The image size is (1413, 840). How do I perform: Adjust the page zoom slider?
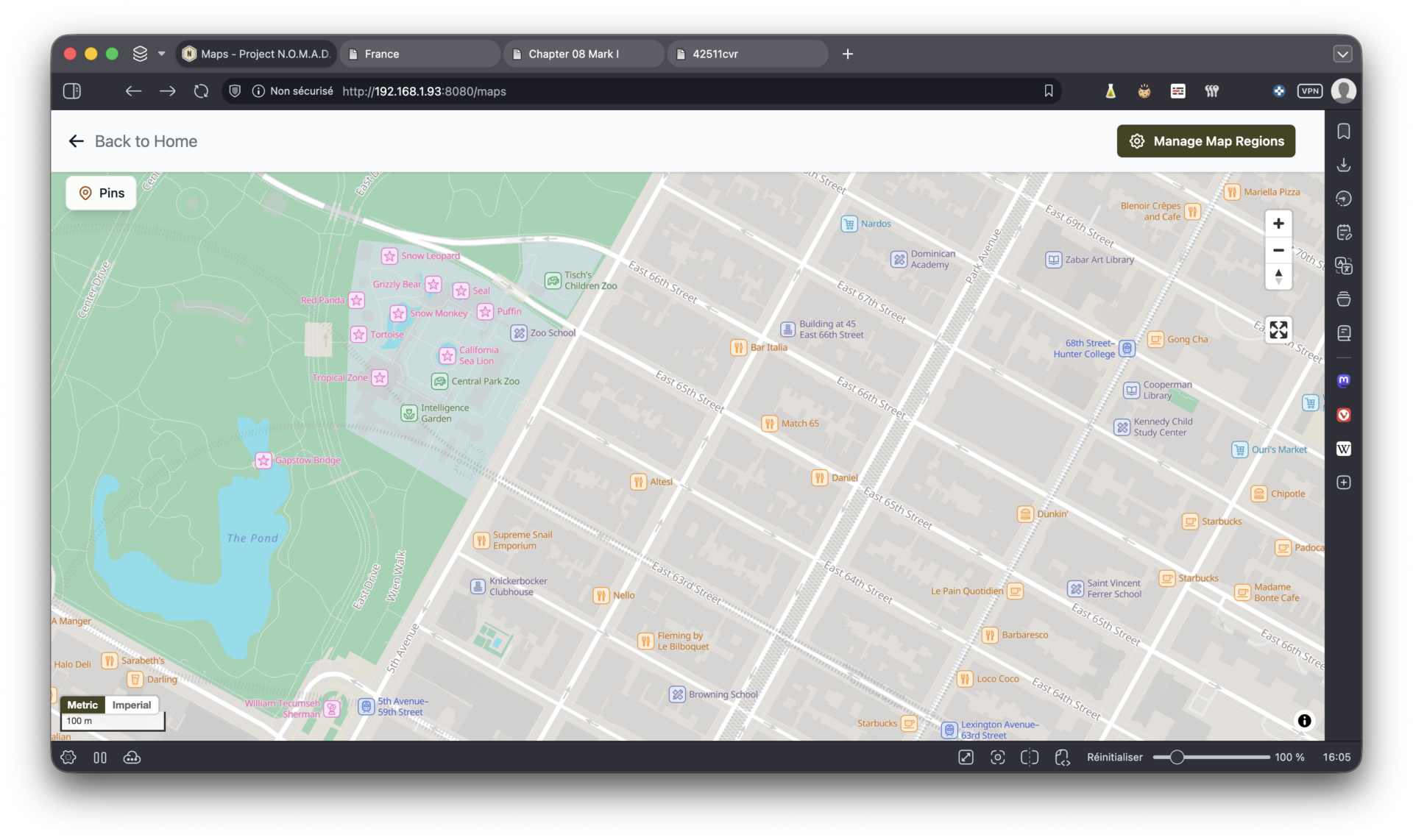(x=1177, y=758)
